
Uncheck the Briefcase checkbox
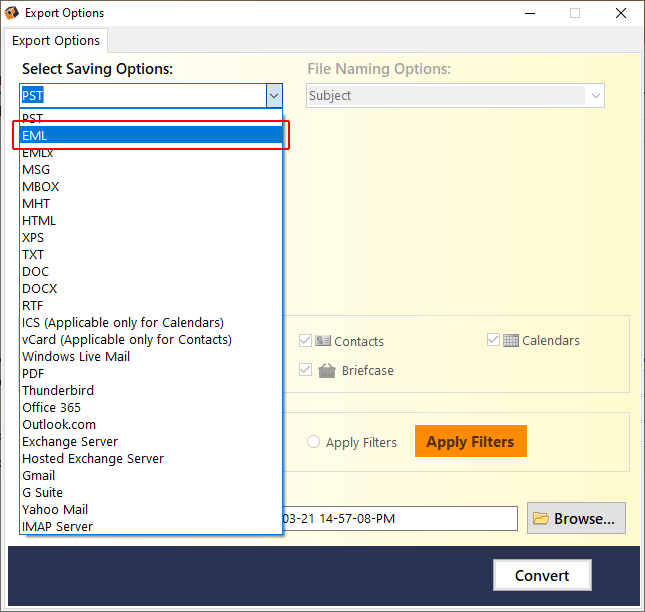305,370
